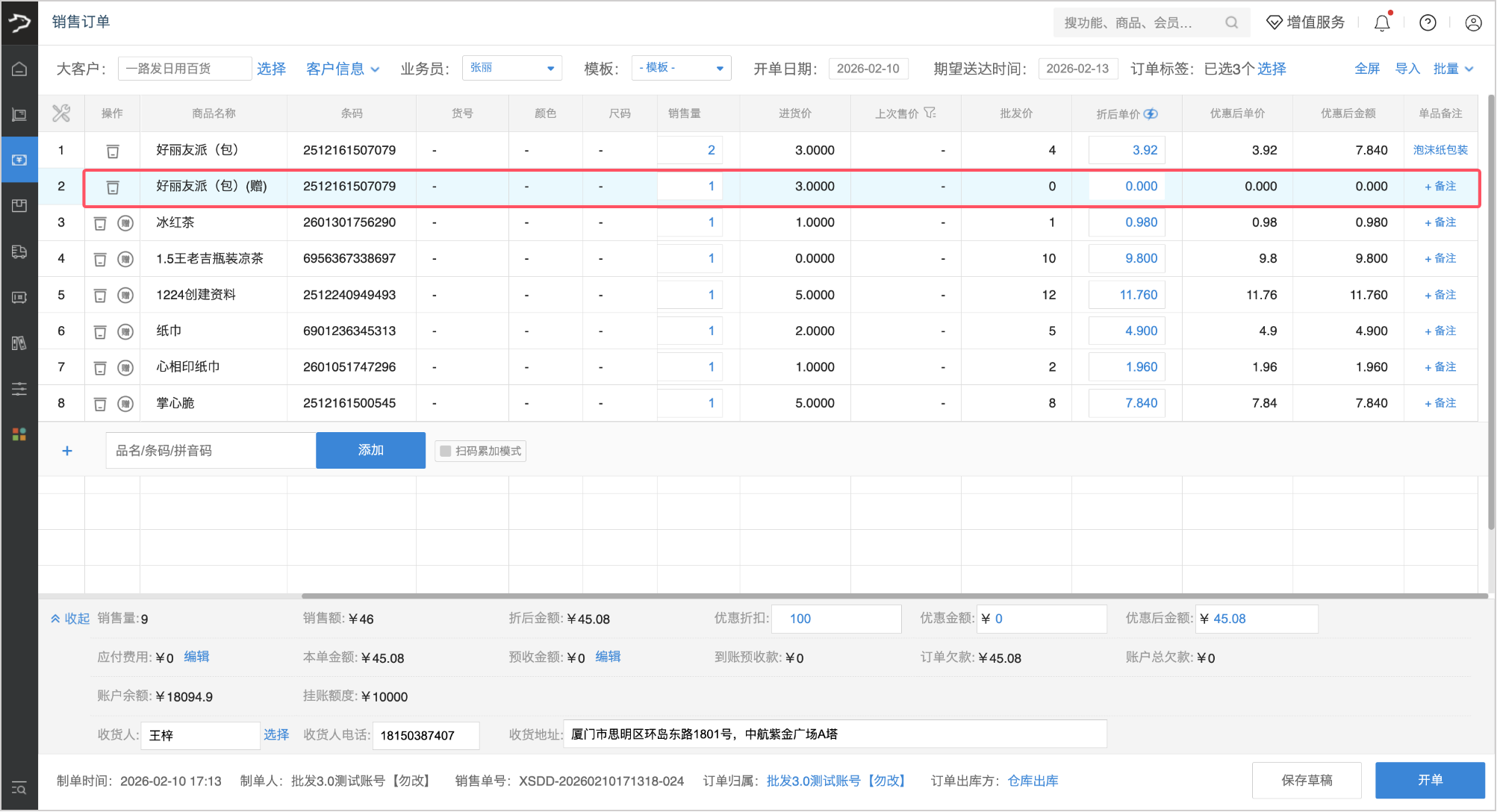The image size is (1497, 812).
Task: Click the 优惠折扣 input field
Action: click(x=835, y=619)
